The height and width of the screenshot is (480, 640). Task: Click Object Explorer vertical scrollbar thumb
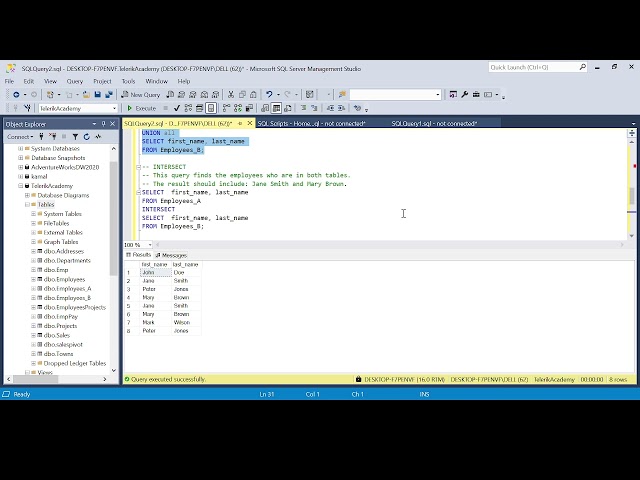tap(114, 218)
